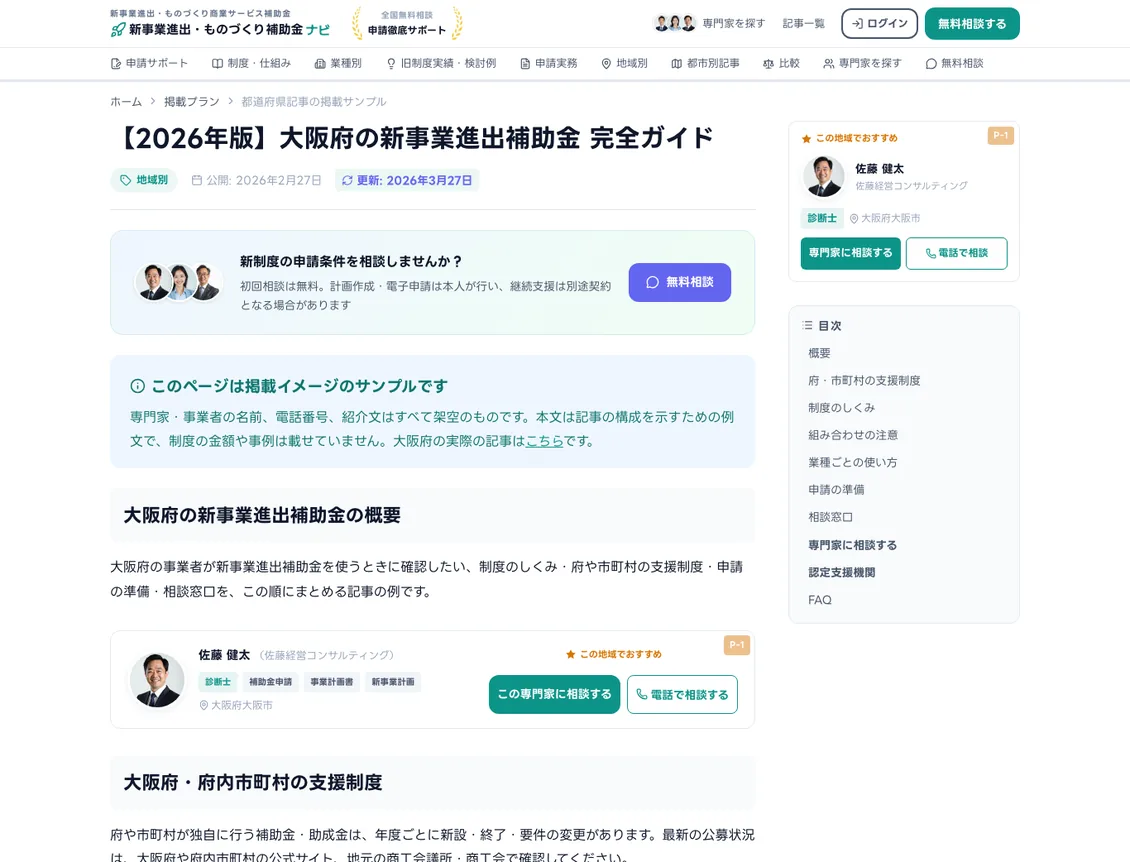Open 旧制度実績・検討例 nav item
This screenshot has height=862, width=1130.
click(441, 63)
